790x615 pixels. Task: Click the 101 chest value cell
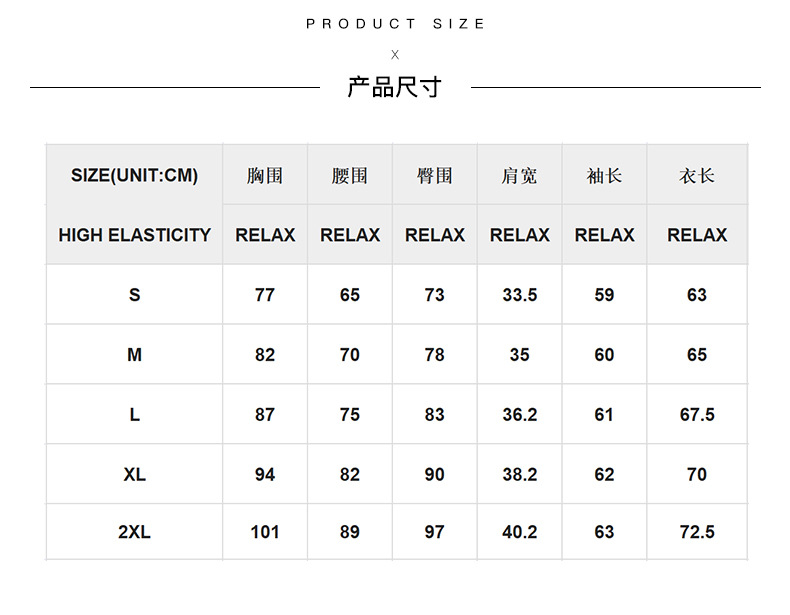(265, 531)
